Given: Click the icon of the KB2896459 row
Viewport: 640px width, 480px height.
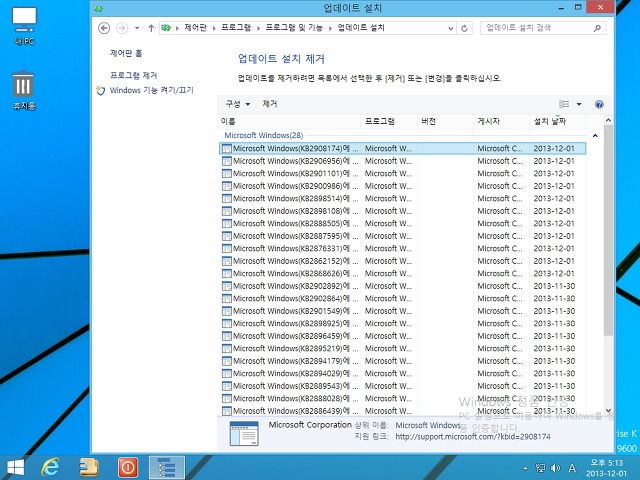Looking at the screenshot, I should [227, 336].
